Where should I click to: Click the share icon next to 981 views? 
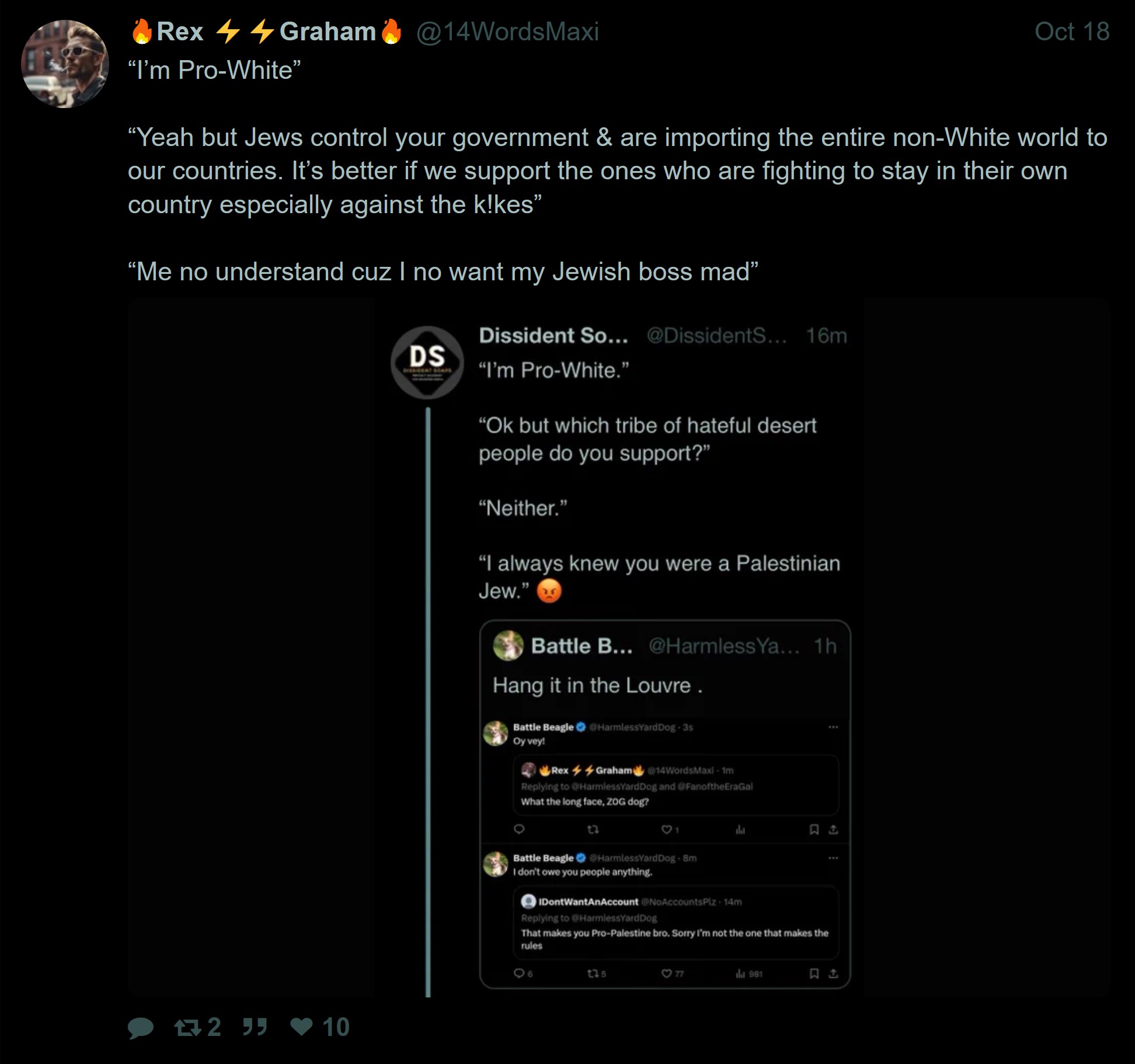pyautogui.click(x=833, y=973)
